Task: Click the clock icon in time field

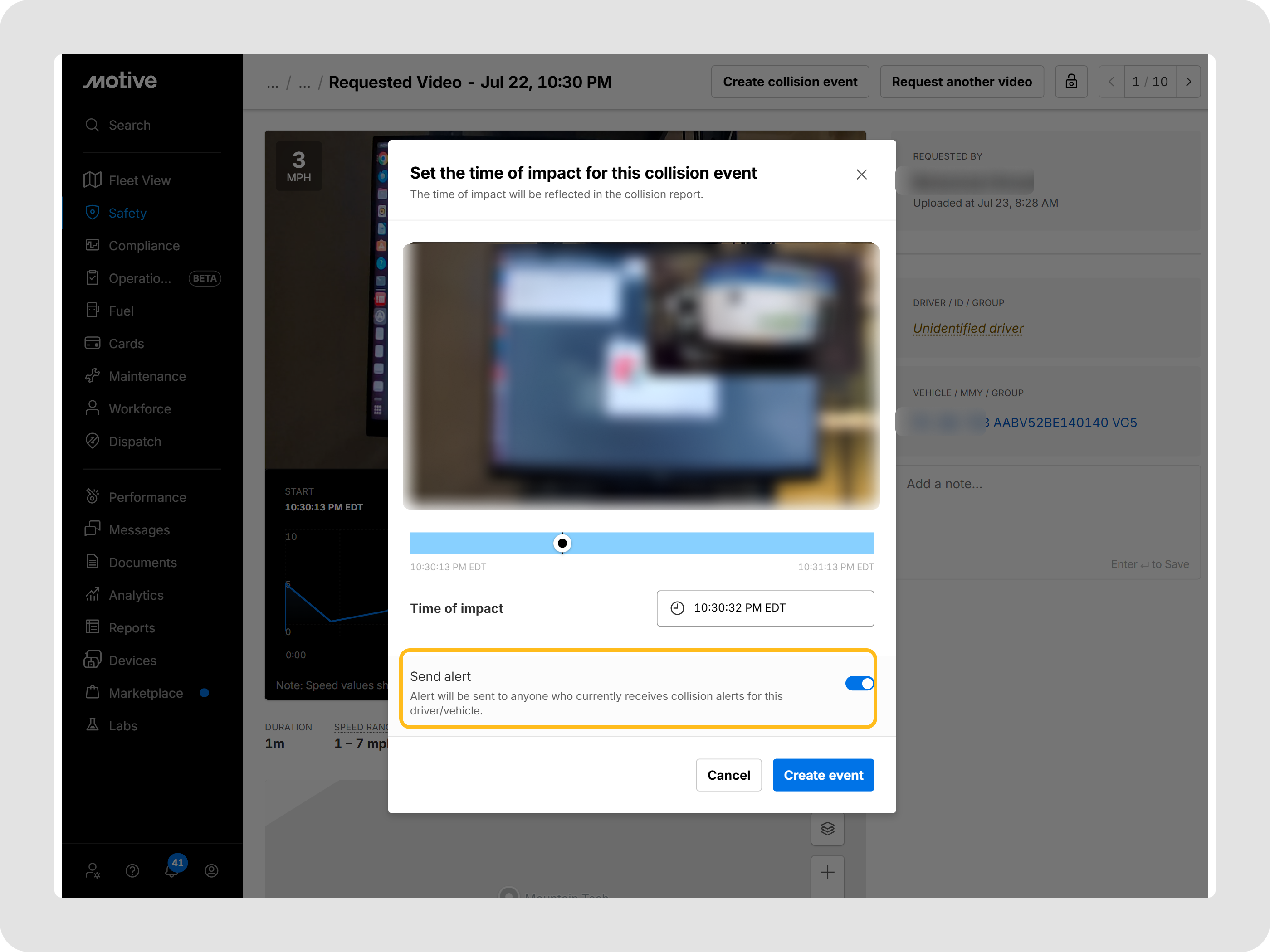Action: click(x=678, y=608)
